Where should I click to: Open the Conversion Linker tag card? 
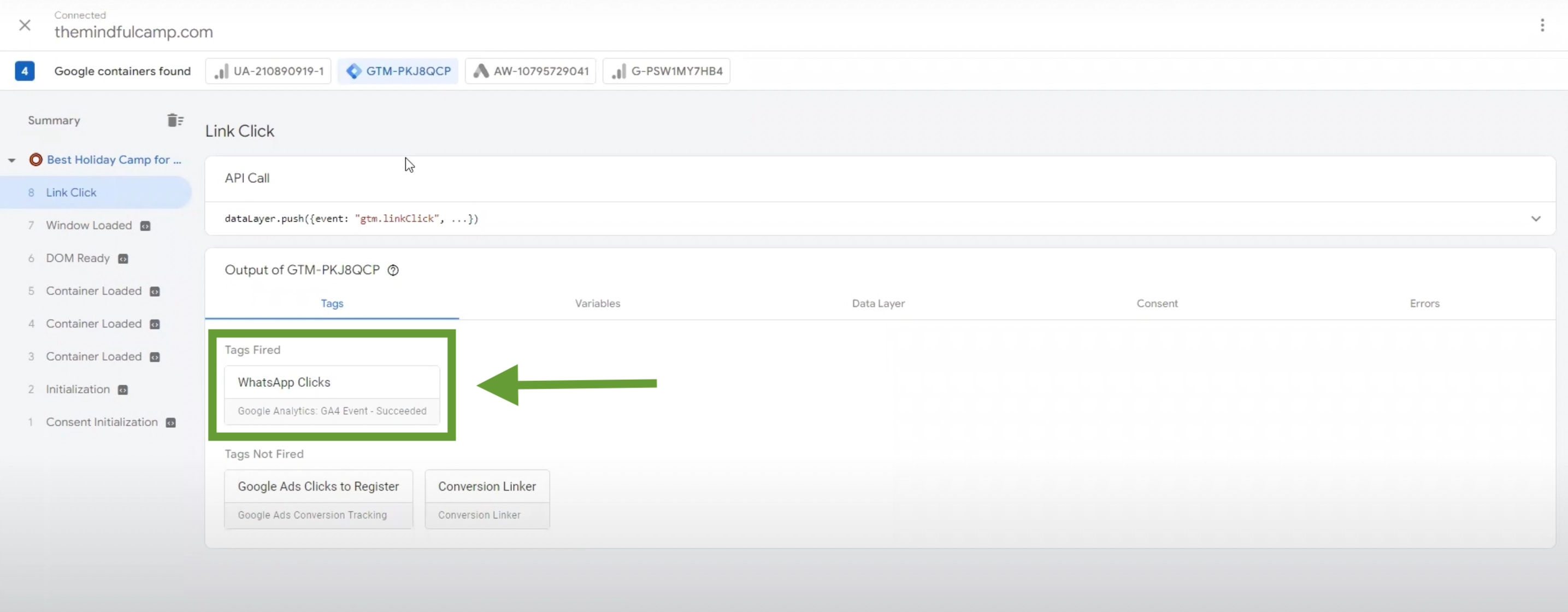(x=487, y=499)
